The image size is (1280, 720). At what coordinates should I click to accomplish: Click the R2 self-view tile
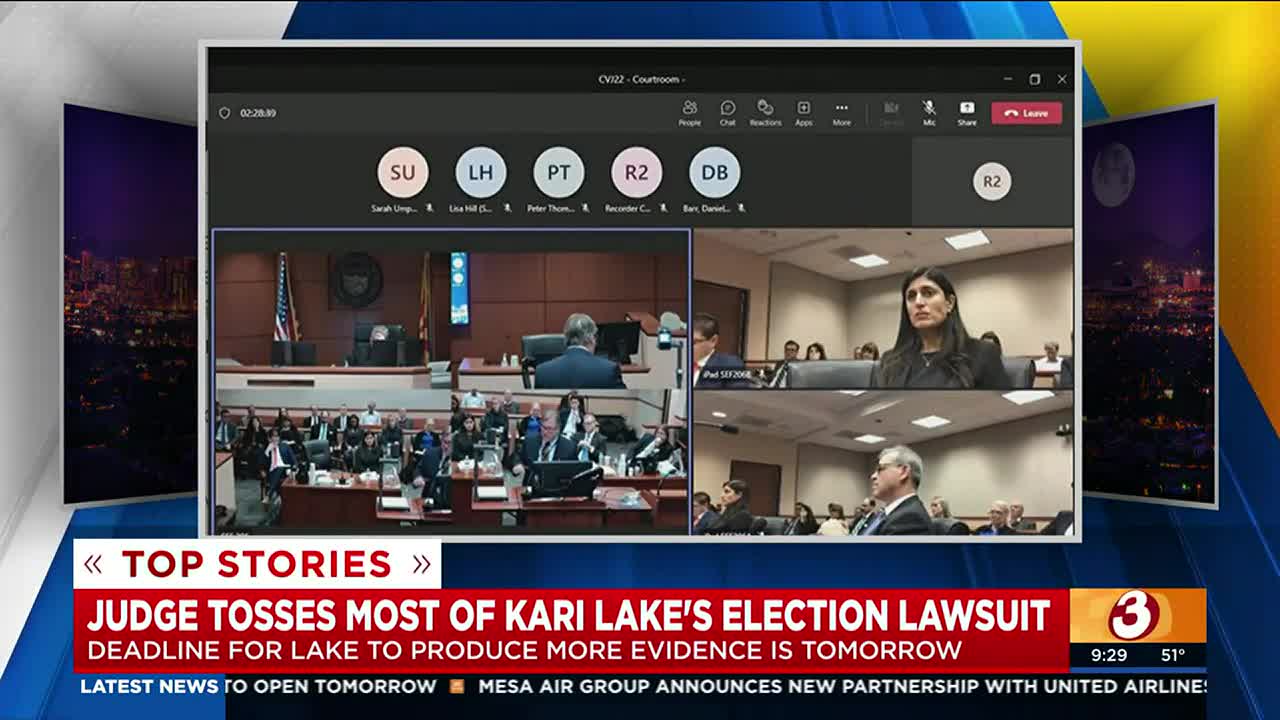point(992,181)
